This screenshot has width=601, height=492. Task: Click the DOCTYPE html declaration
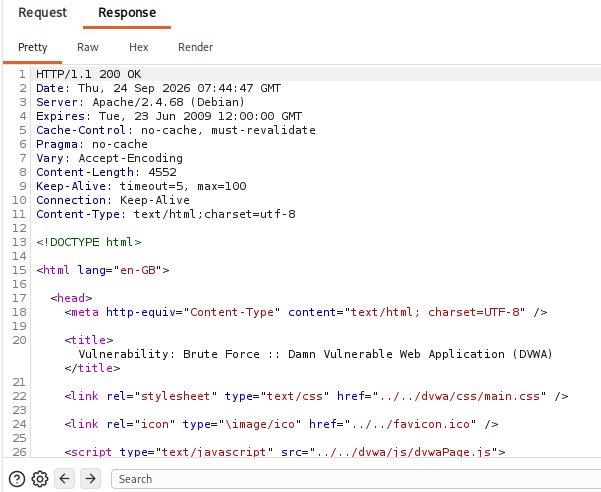89,242
